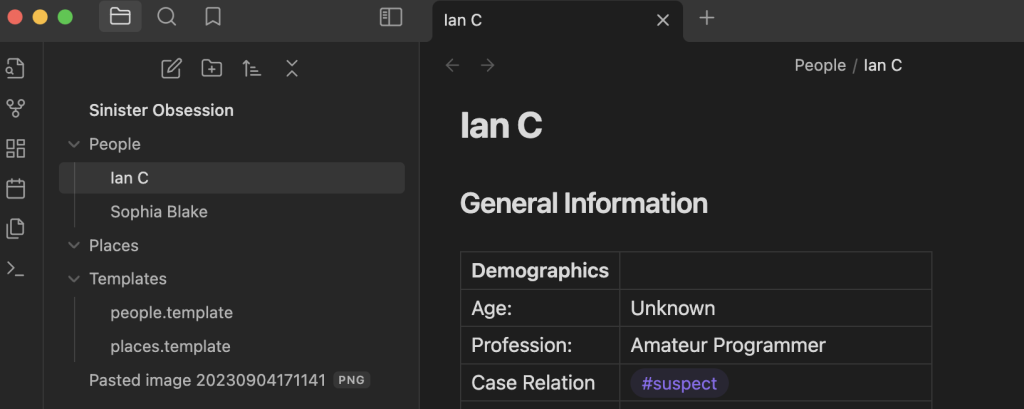1024x409 pixels.
Task: Open the search magnifier icon
Action: (167, 17)
